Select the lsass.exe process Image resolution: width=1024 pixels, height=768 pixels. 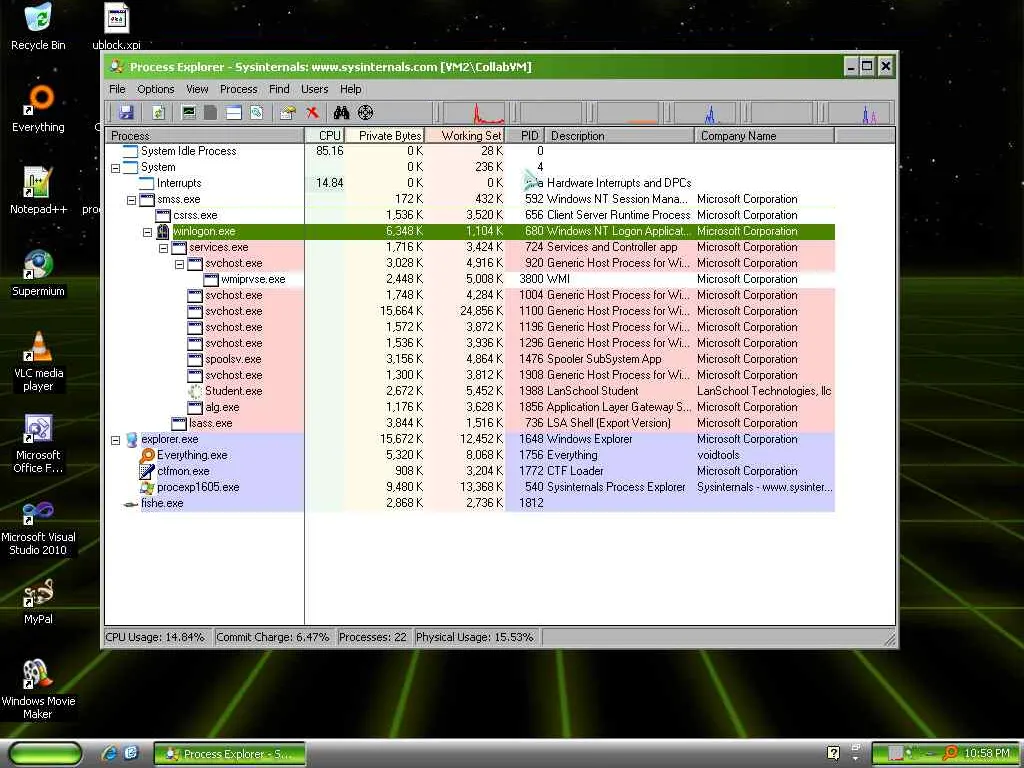tap(470, 423)
